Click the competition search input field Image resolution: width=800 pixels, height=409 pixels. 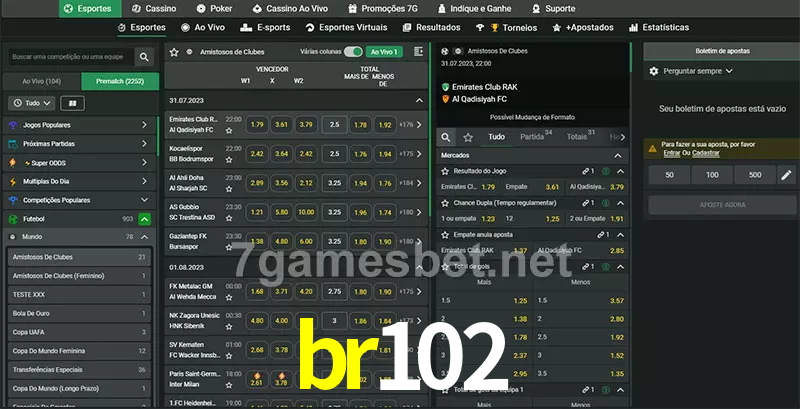pos(68,58)
